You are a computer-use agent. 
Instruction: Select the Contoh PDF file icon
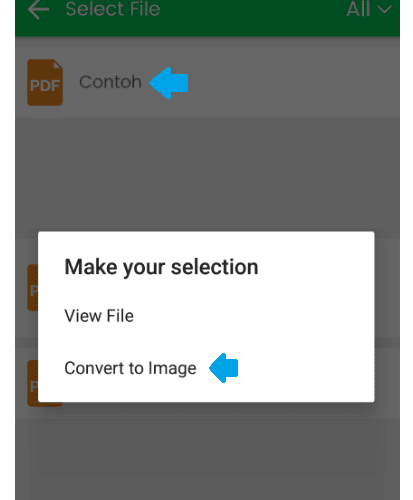pos(45,82)
